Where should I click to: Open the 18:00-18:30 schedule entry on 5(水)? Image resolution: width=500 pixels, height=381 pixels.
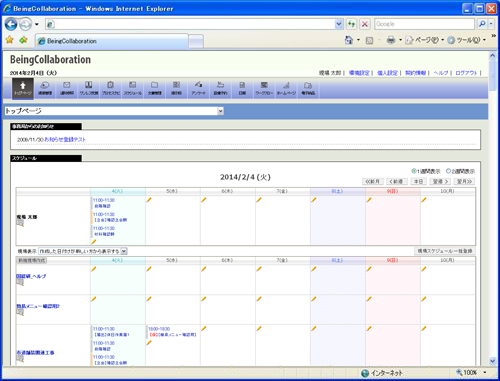tap(172, 332)
